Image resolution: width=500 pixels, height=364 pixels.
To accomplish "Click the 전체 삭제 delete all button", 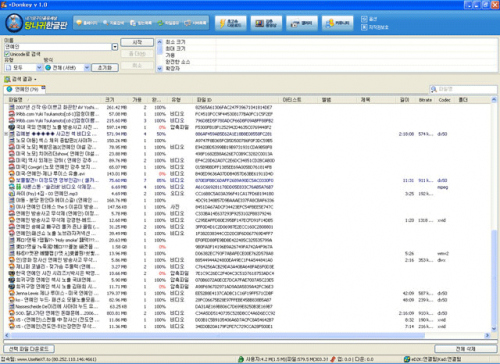I will 465,349.
